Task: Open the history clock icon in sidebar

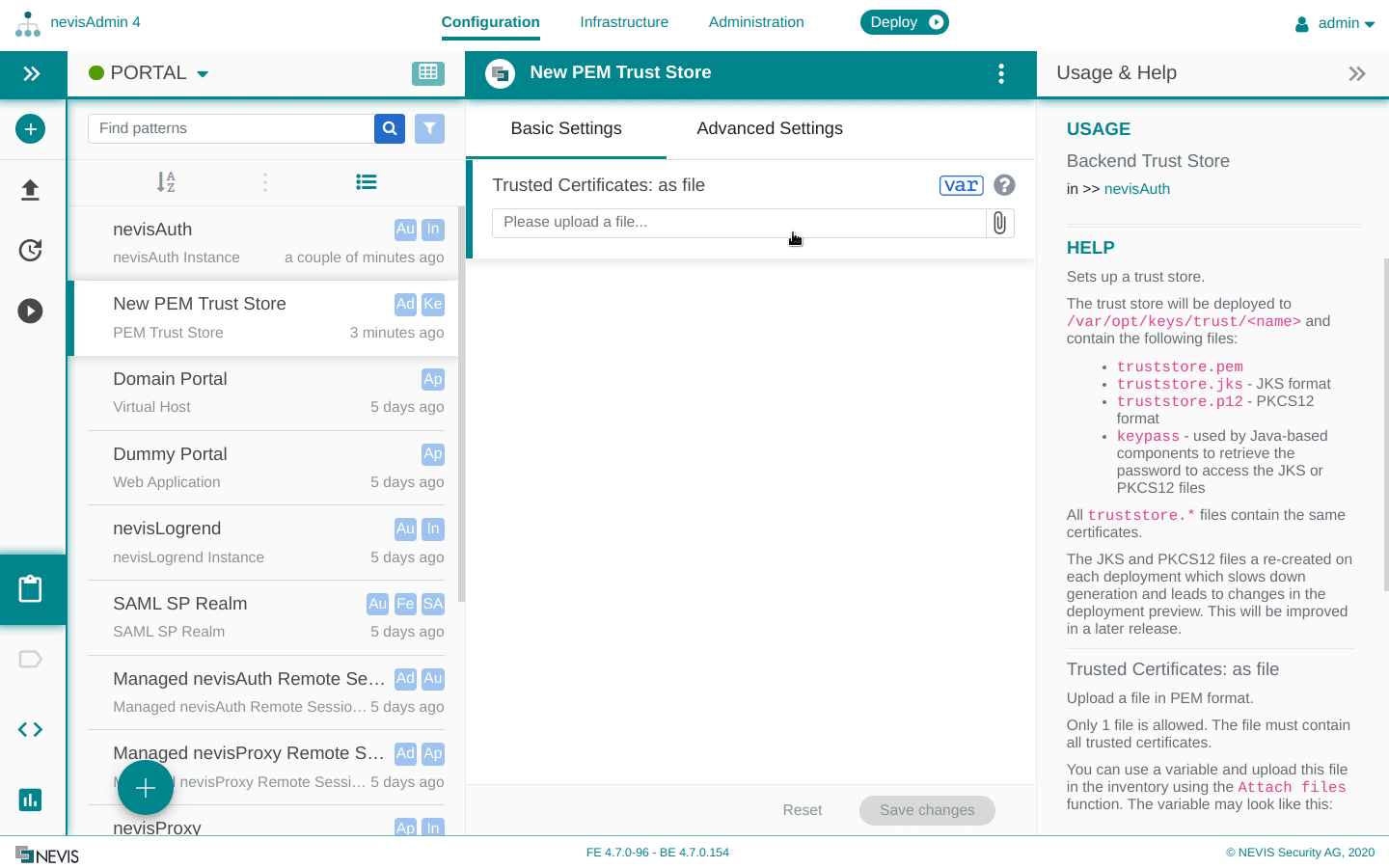Action: (x=30, y=251)
